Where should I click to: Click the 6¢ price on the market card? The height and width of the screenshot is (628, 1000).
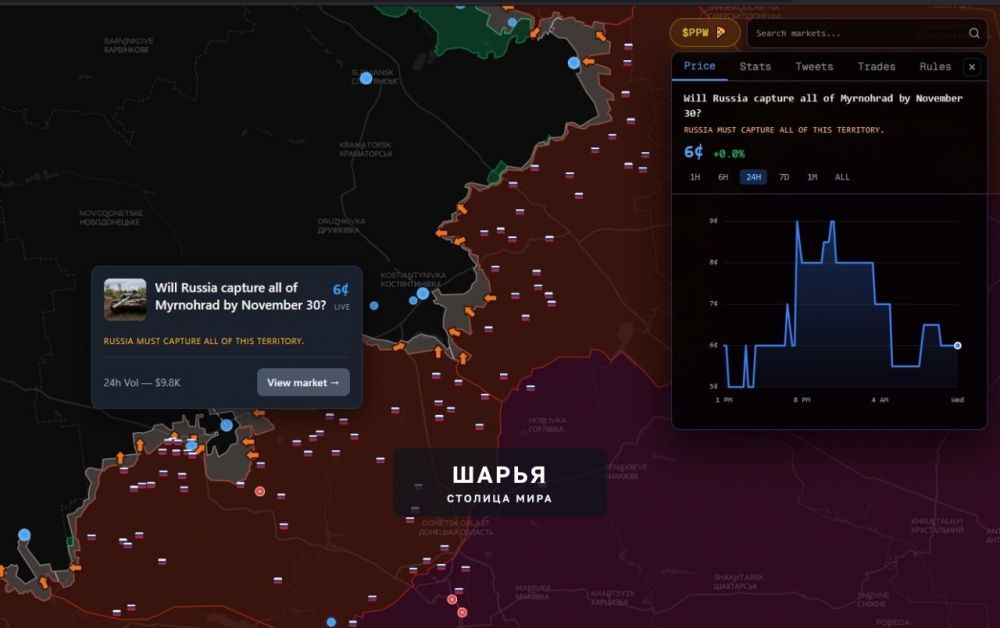341,290
